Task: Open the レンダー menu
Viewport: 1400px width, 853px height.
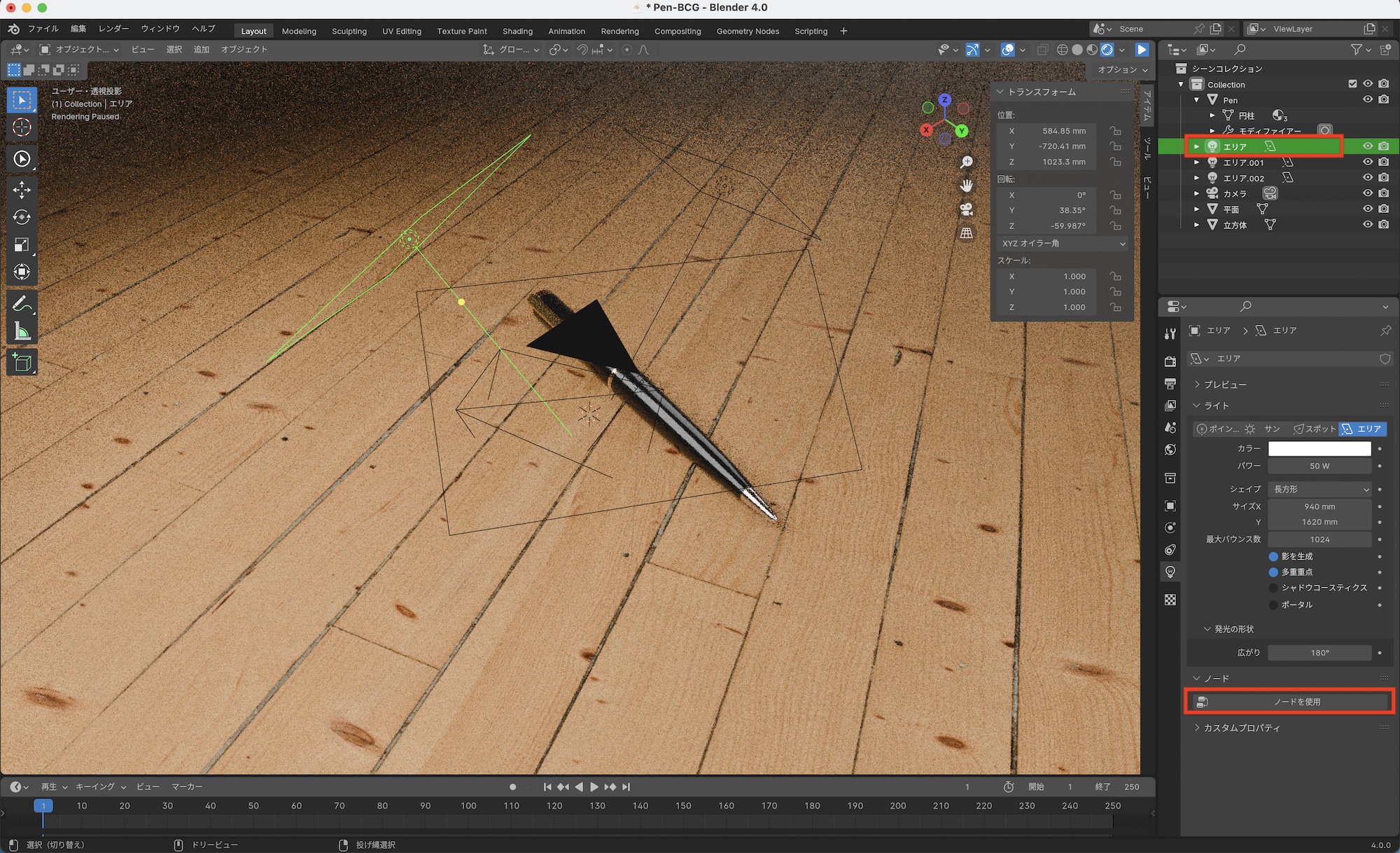Action: 113,29
